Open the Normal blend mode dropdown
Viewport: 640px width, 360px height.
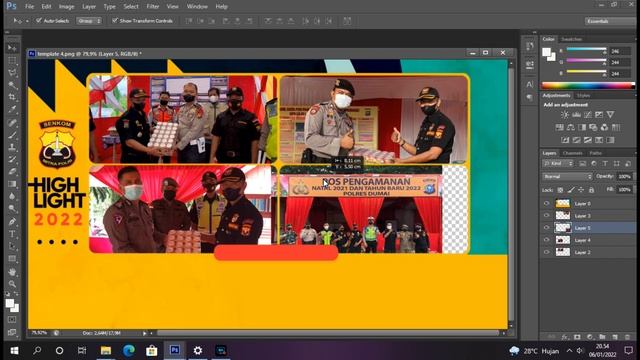567,177
